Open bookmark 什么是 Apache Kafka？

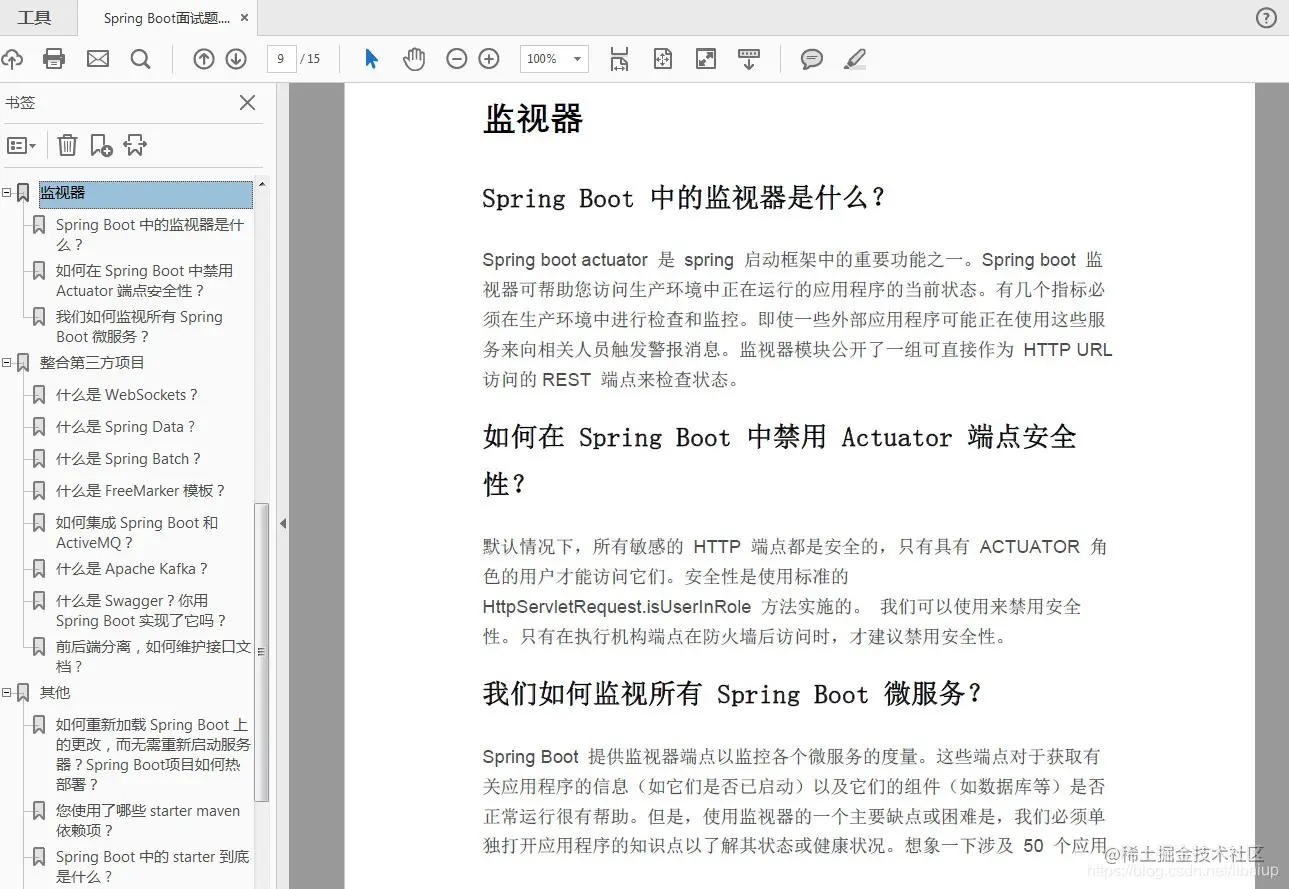point(132,568)
